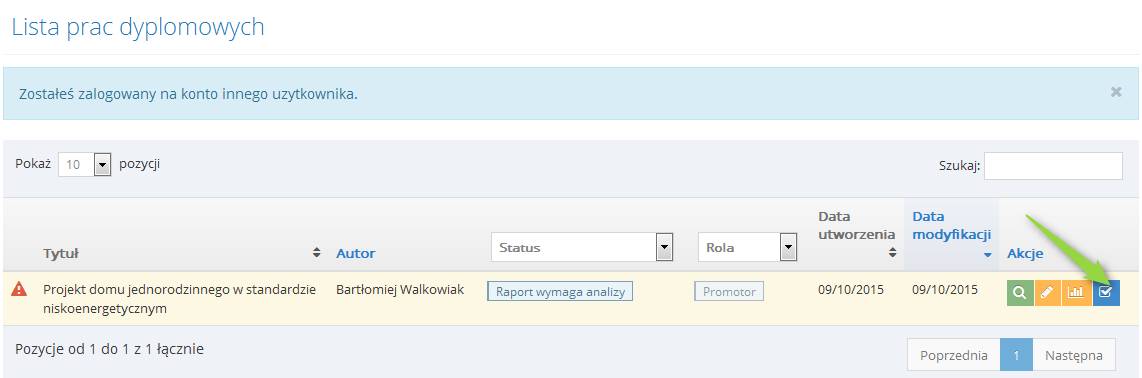Viewport: 1142px width, 378px height.
Task: Open the Status filter dropdown
Action: tap(582, 248)
